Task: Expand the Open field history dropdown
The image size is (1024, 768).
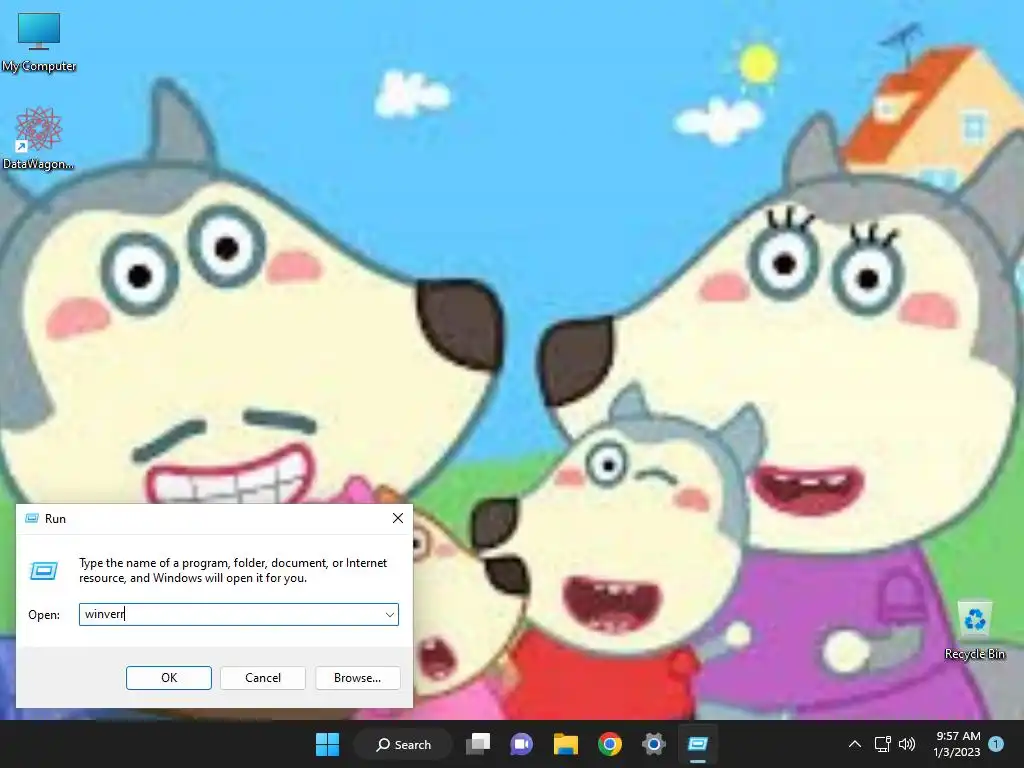Action: click(x=389, y=615)
